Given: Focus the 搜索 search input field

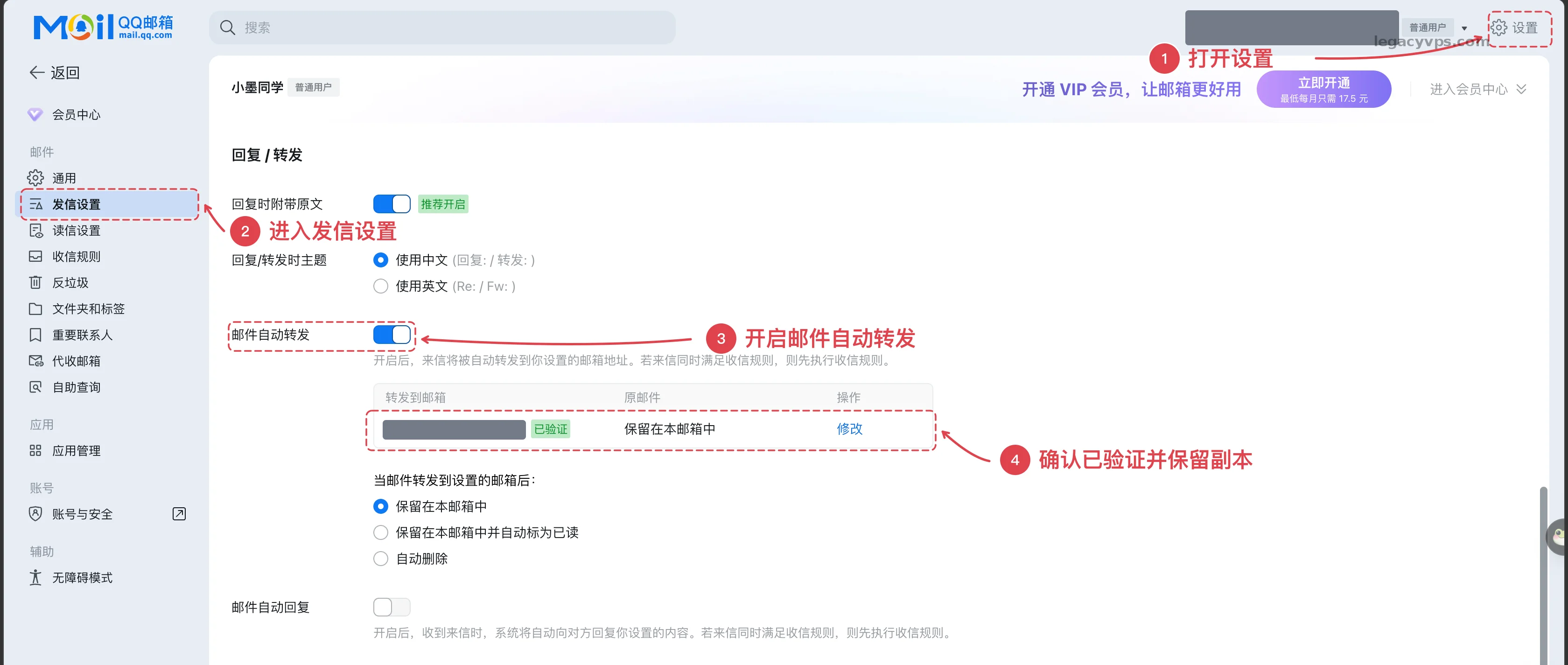Looking at the screenshot, I should (x=442, y=28).
